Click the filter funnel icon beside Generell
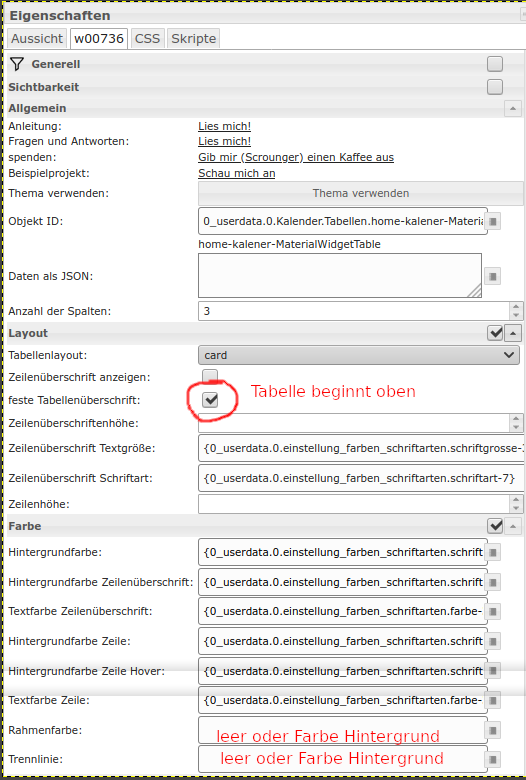 pyautogui.click(x=17, y=64)
